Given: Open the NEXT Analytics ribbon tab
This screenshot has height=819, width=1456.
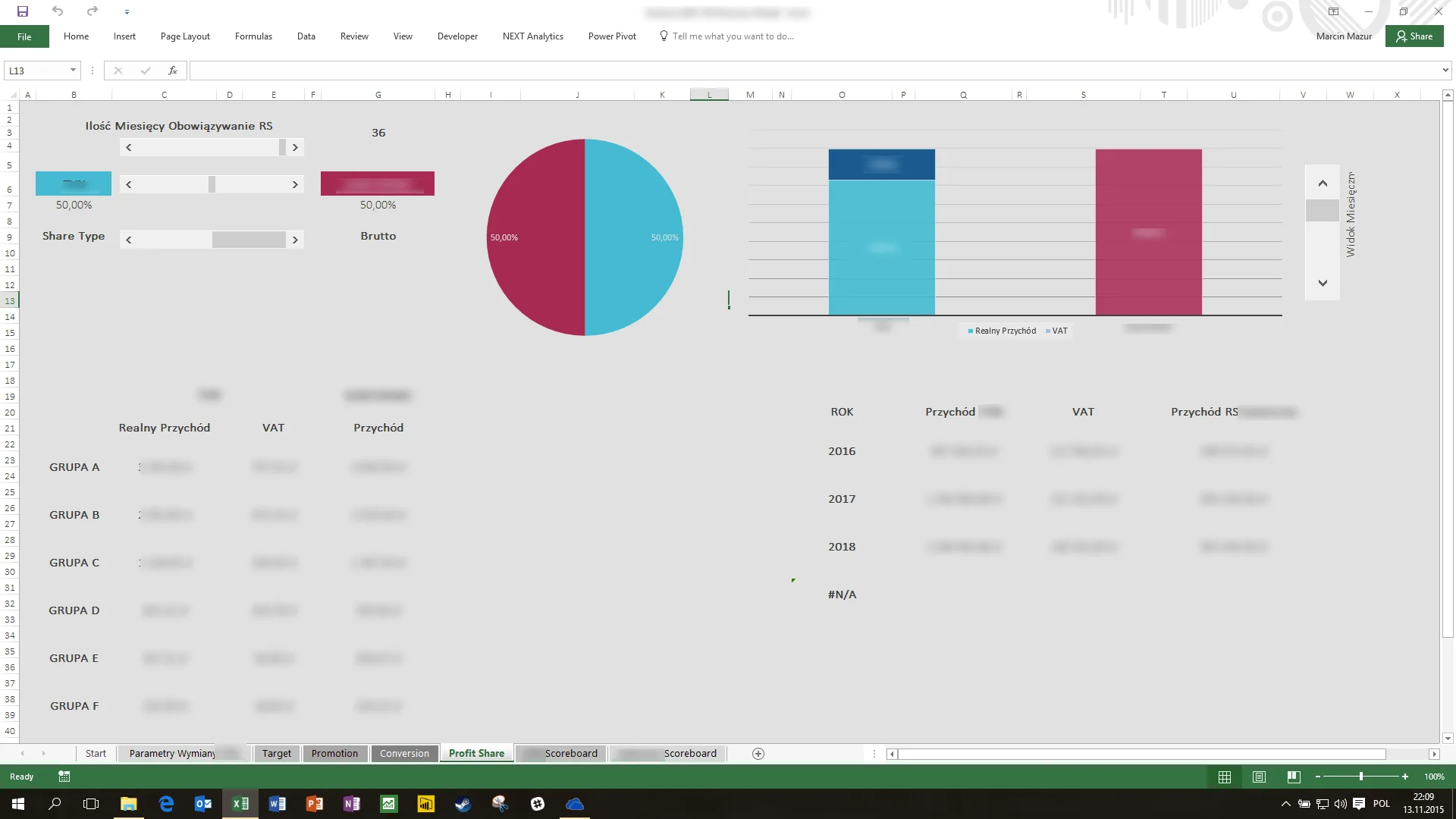Looking at the screenshot, I should coord(532,36).
